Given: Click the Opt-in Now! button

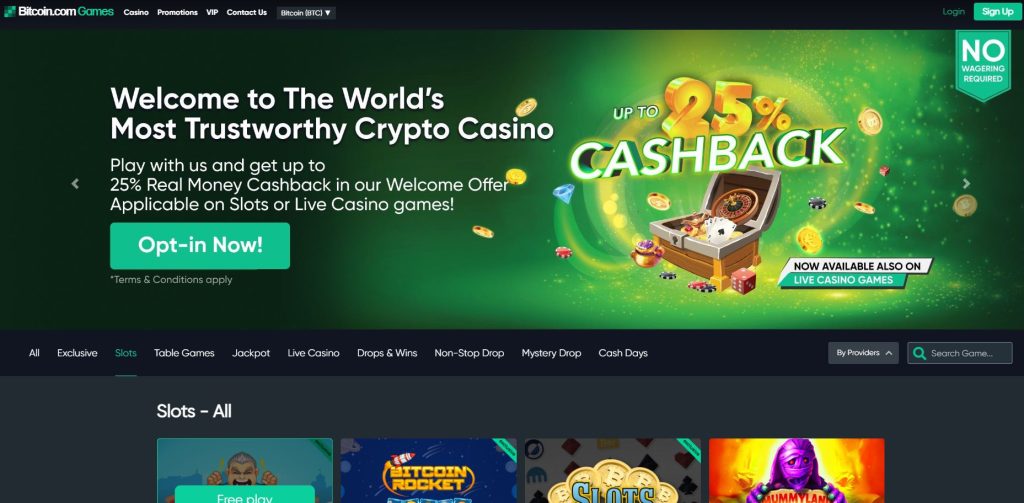Looking at the screenshot, I should point(200,246).
